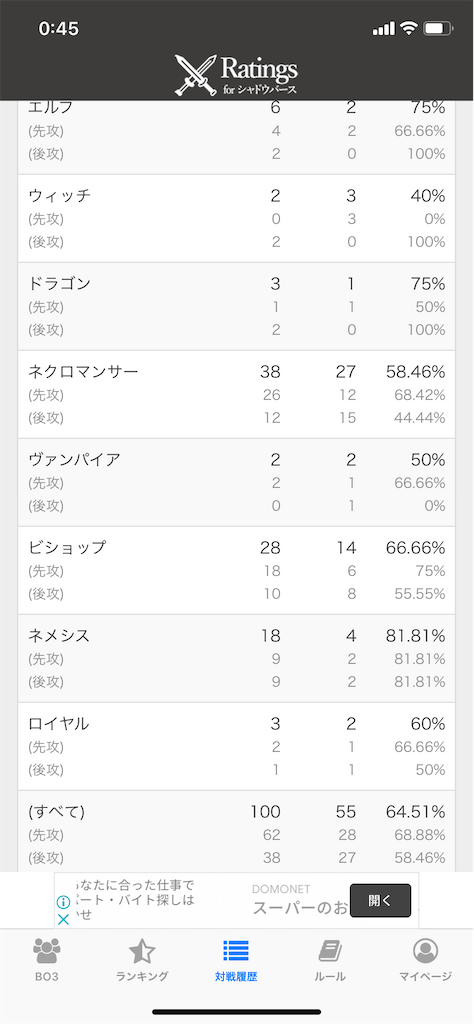Select the ロイヤル class row
Image resolution: width=474 pixels, height=1024 pixels.
tap(236, 746)
